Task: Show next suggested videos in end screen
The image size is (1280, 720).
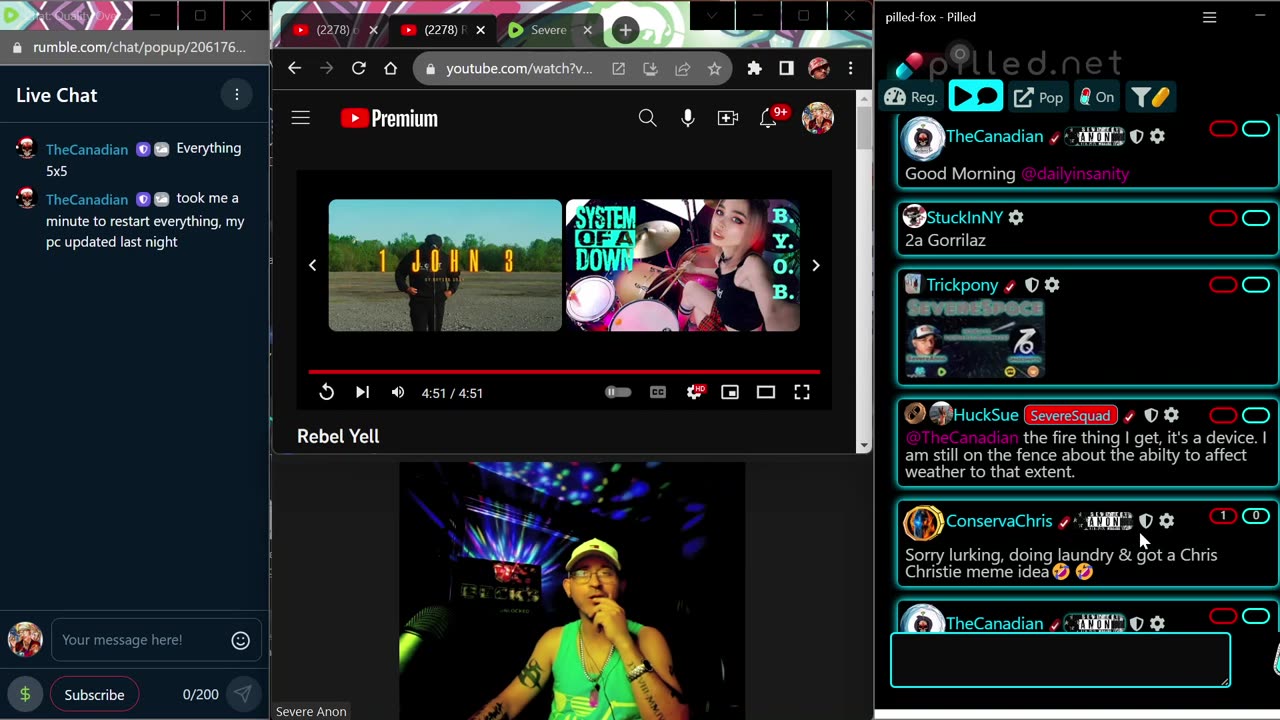Action: (816, 265)
